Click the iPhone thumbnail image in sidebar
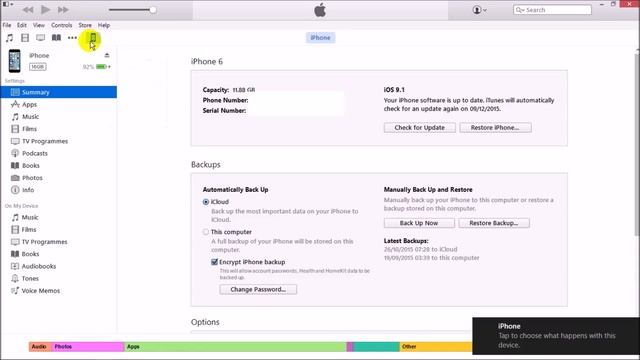 pyautogui.click(x=15, y=61)
